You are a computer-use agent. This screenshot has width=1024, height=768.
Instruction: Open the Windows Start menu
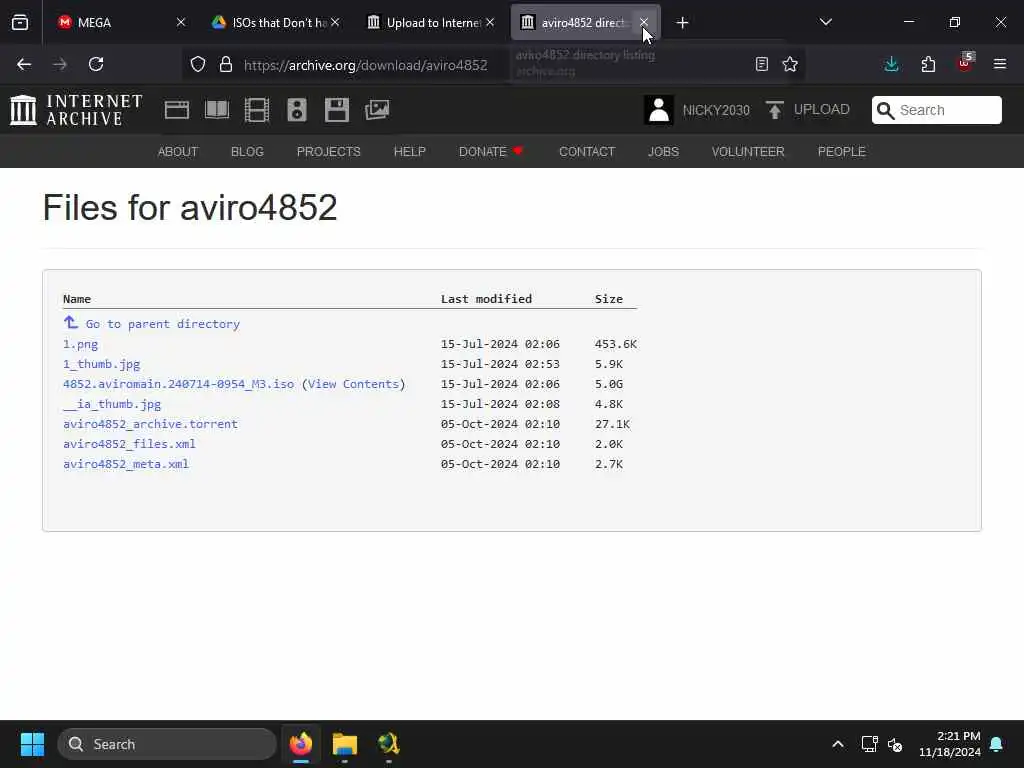pos(32,744)
